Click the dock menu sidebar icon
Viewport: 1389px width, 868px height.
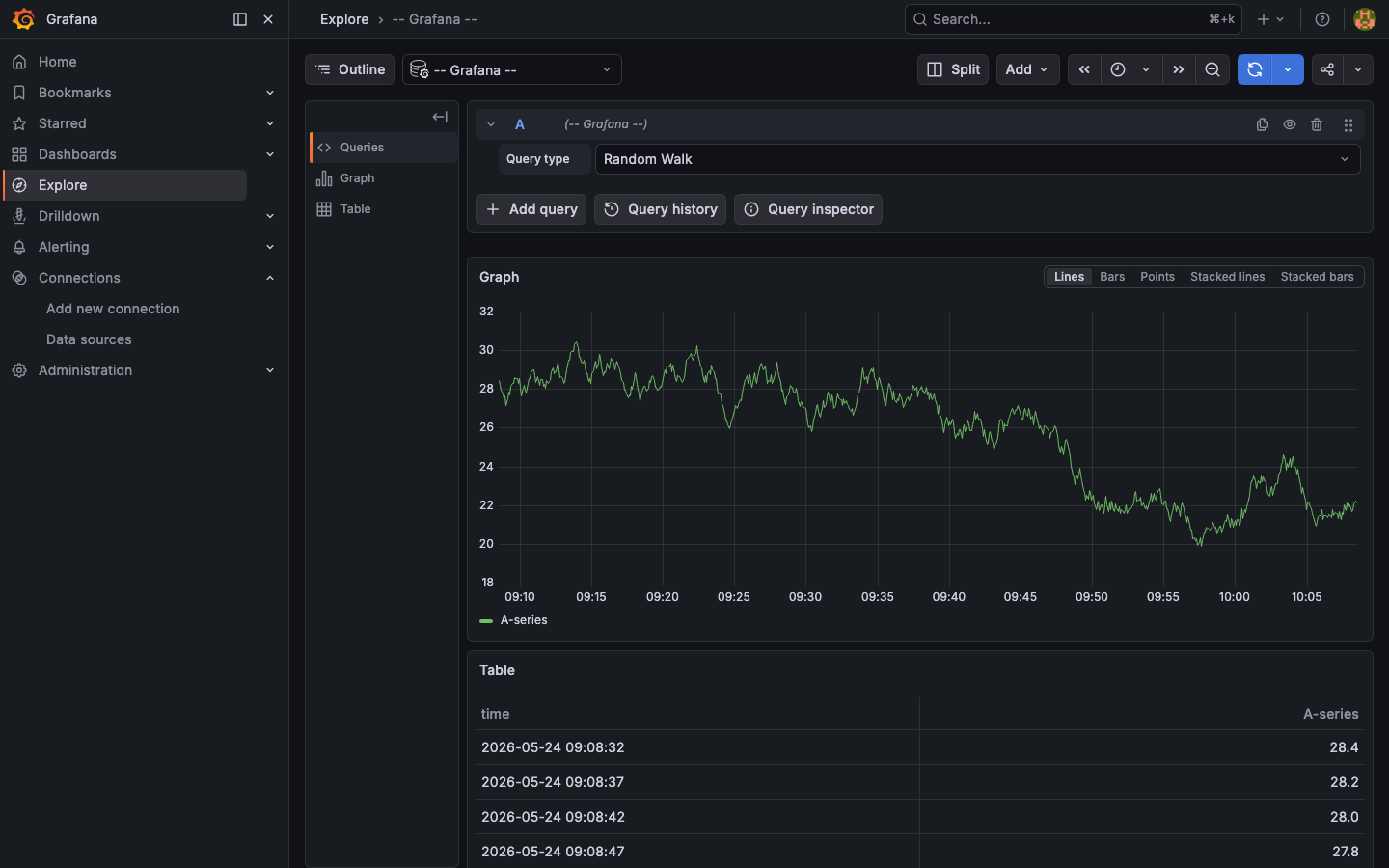point(240,19)
